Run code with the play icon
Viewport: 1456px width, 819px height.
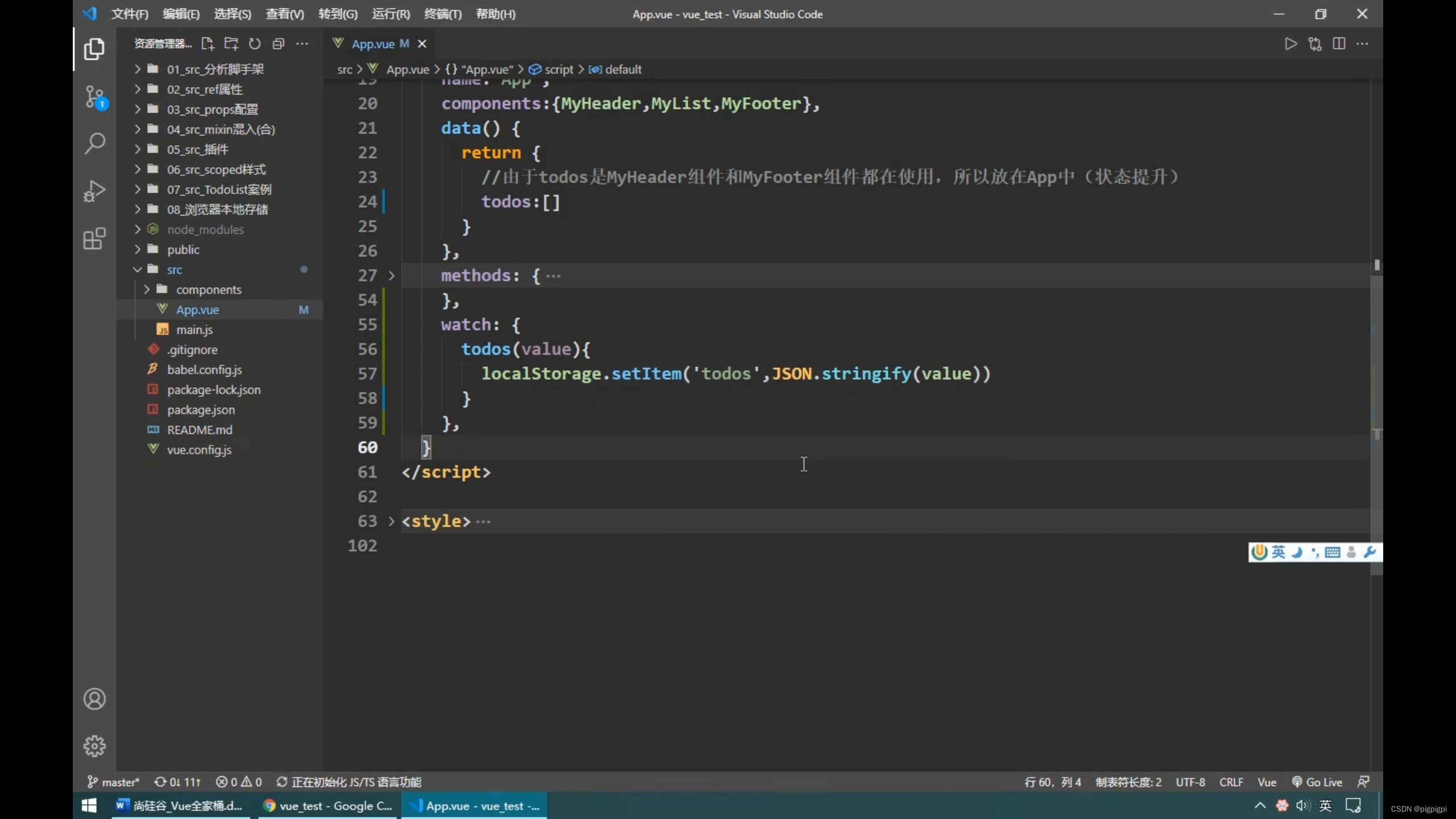point(1290,44)
